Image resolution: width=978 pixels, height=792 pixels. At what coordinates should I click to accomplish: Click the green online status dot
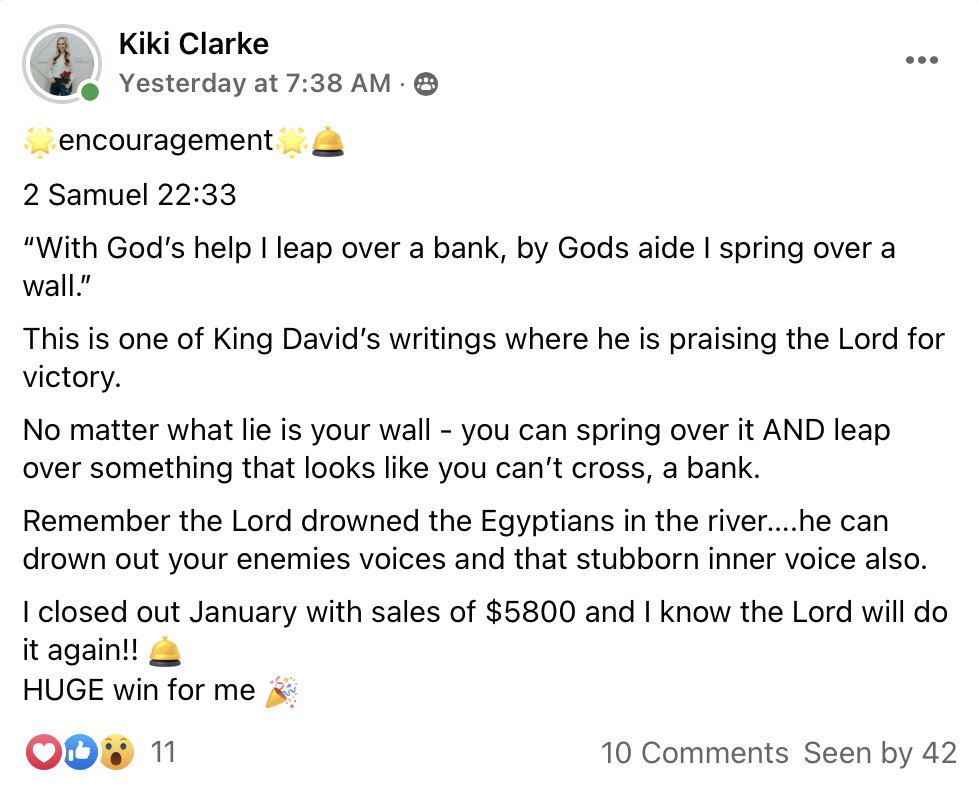pyautogui.click(x=91, y=93)
